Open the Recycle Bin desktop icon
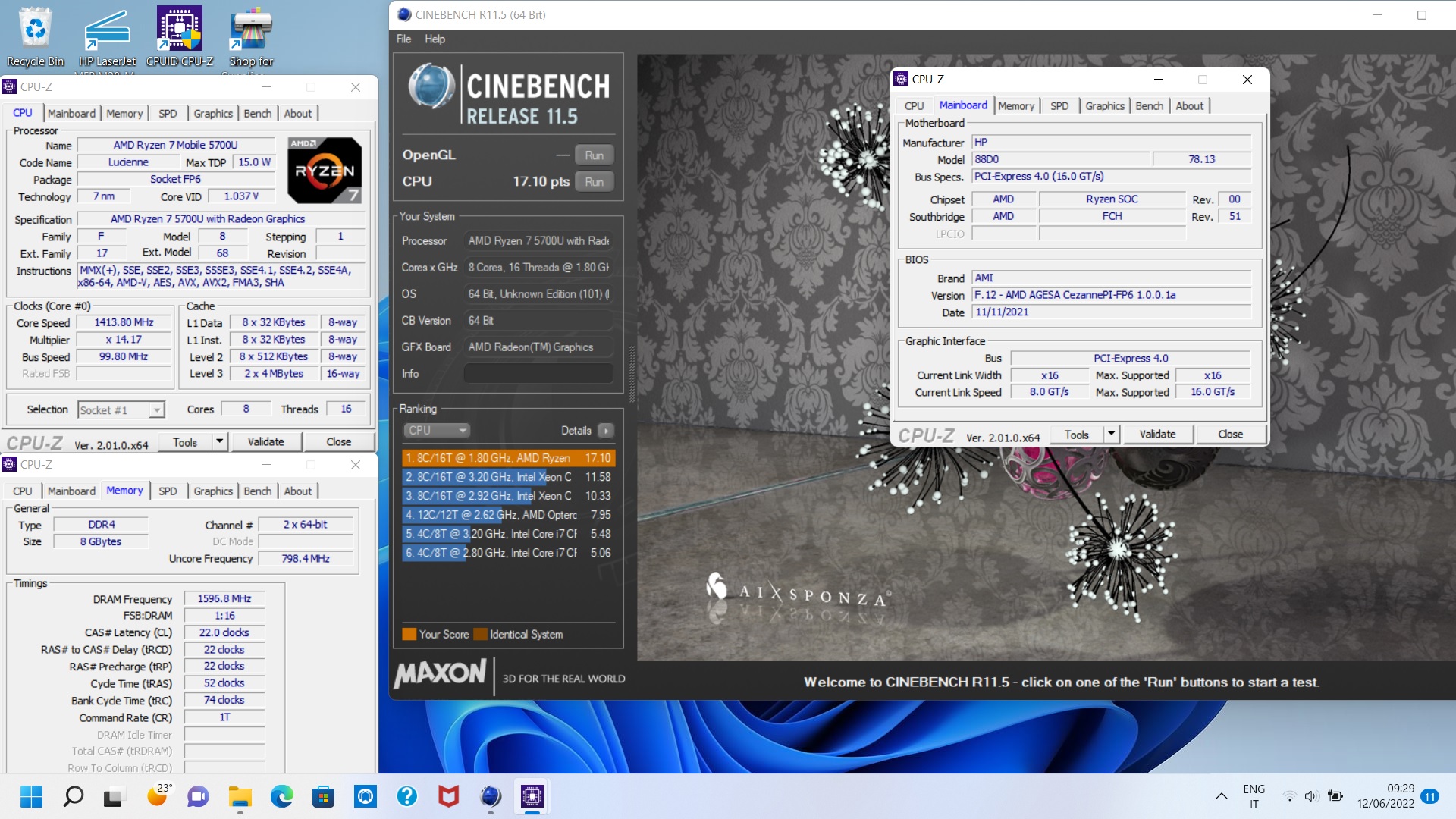 pyautogui.click(x=35, y=36)
